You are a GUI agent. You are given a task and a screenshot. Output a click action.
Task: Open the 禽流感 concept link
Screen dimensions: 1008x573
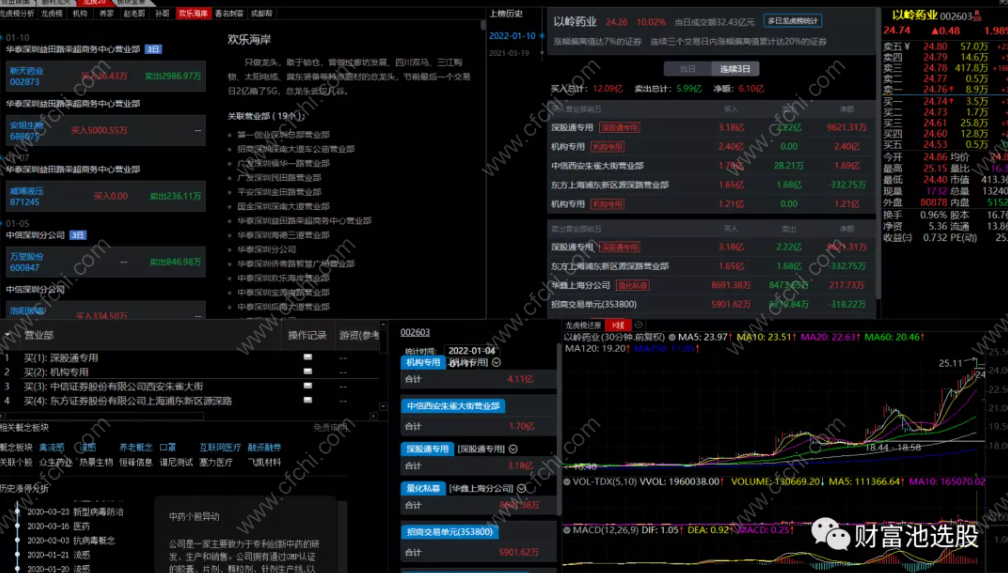pos(52,447)
